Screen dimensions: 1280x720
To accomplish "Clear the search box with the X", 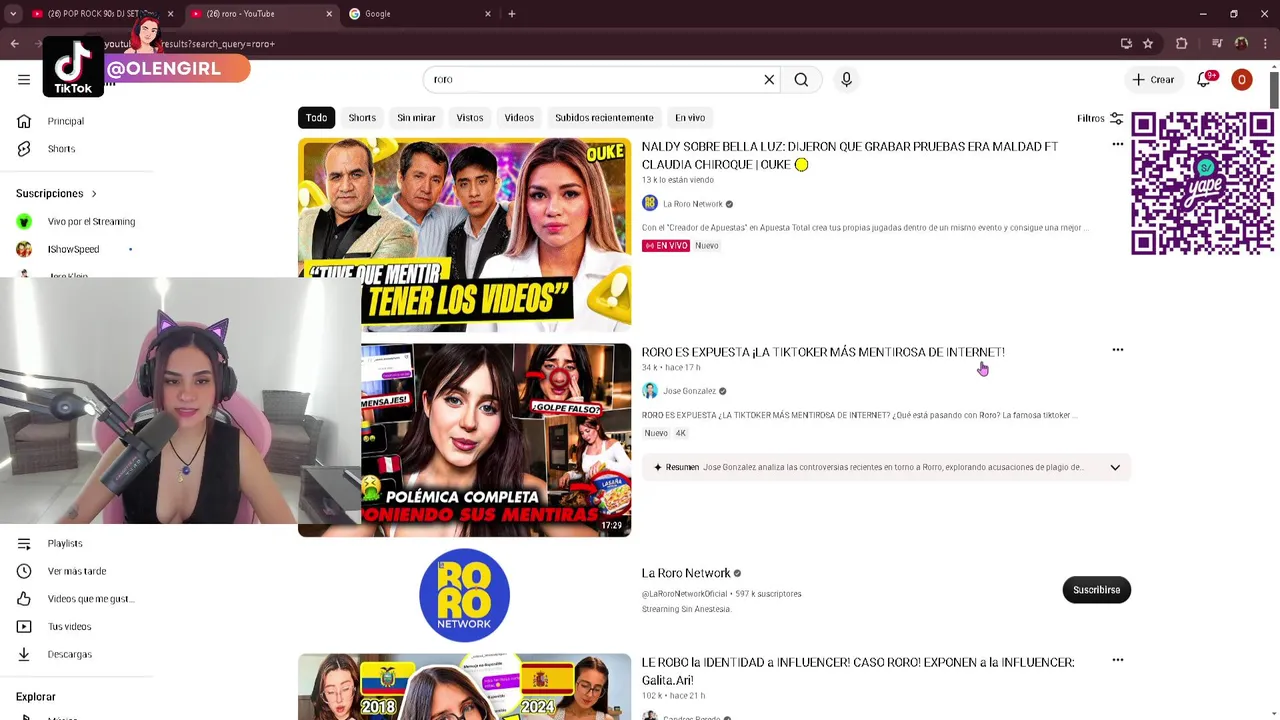I will click(769, 80).
